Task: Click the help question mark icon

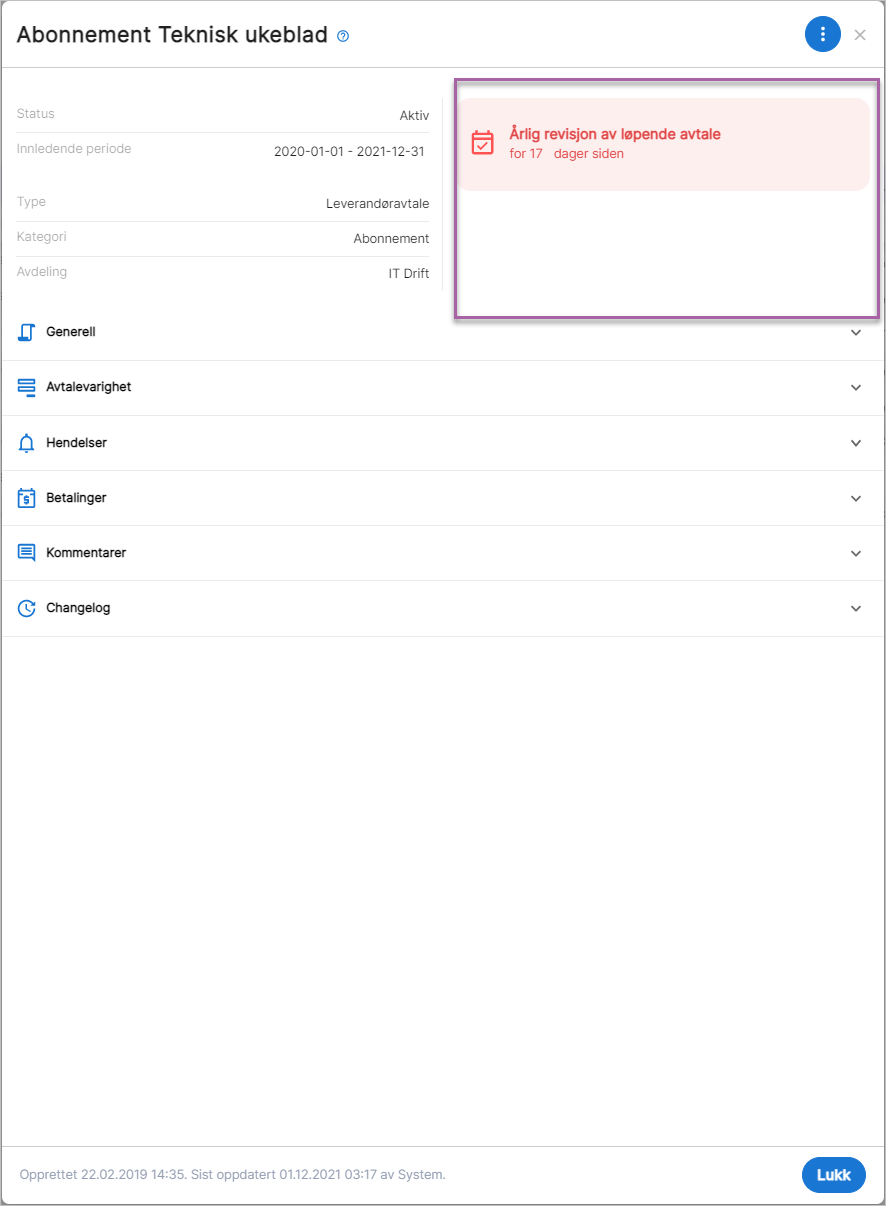Action: (x=343, y=36)
